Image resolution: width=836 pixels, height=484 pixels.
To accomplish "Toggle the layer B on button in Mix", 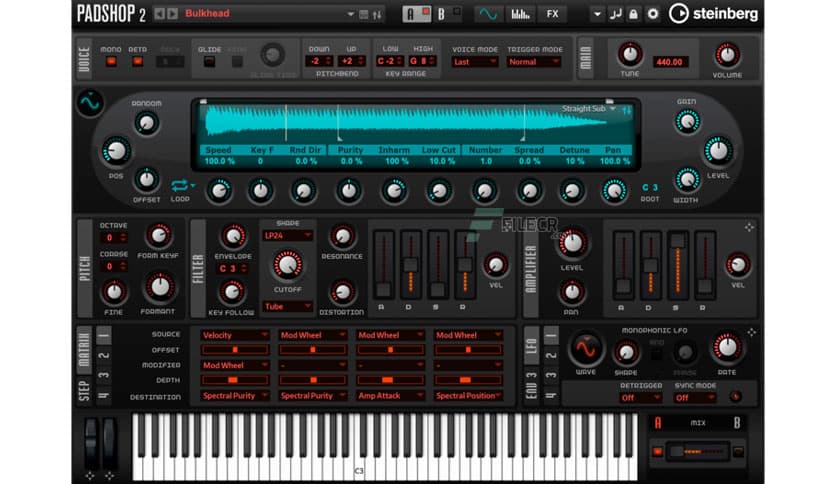I will tap(738, 452).
